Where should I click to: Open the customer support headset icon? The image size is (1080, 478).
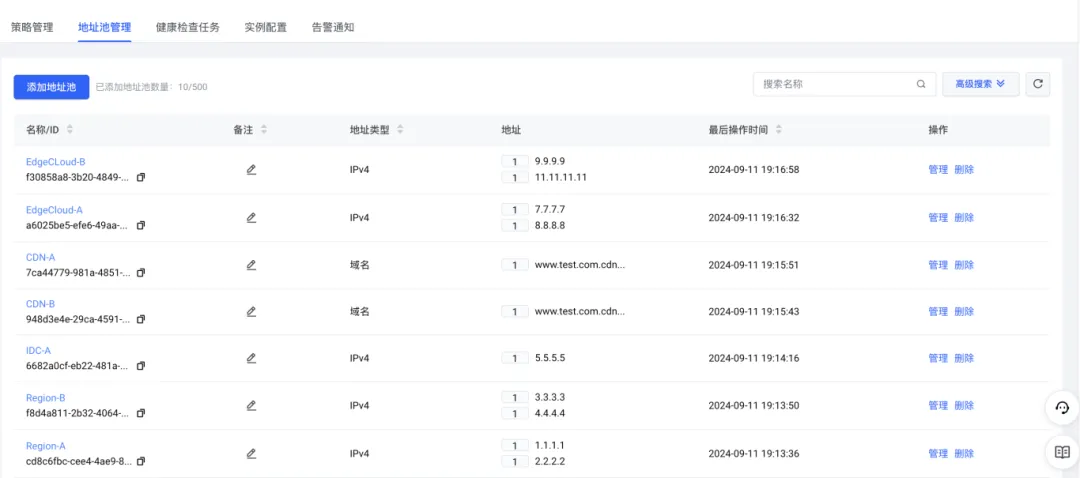pos(1062,407)
